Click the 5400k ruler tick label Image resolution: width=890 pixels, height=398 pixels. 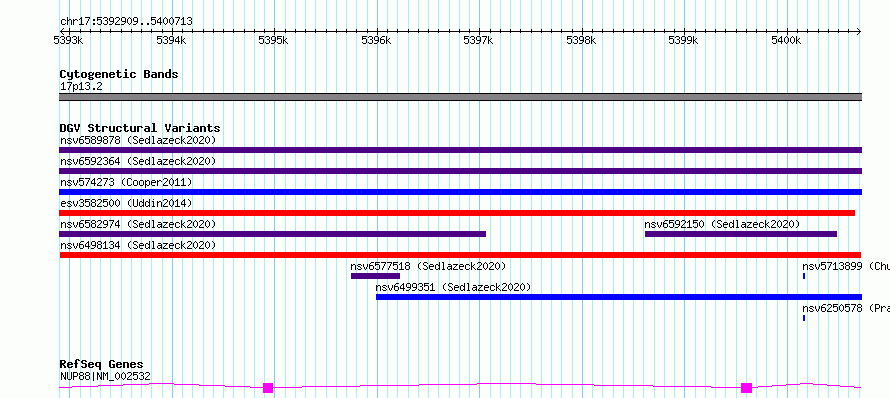tap(786, 40)
